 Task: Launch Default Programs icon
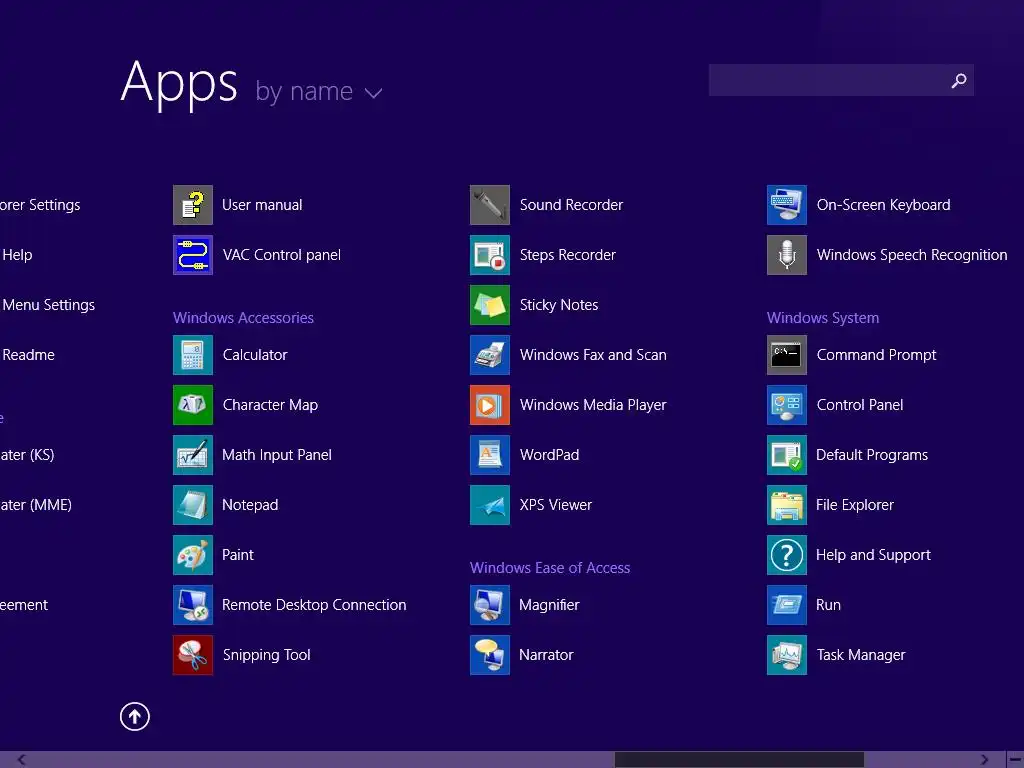(x=787, y=455)
